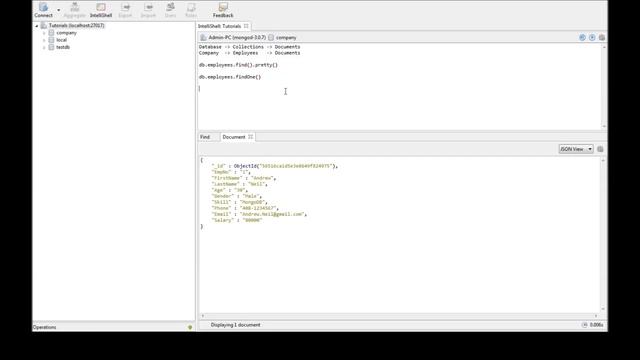Click the Operations panel label
The image size is (640, 360).
[x=44, y=327]
